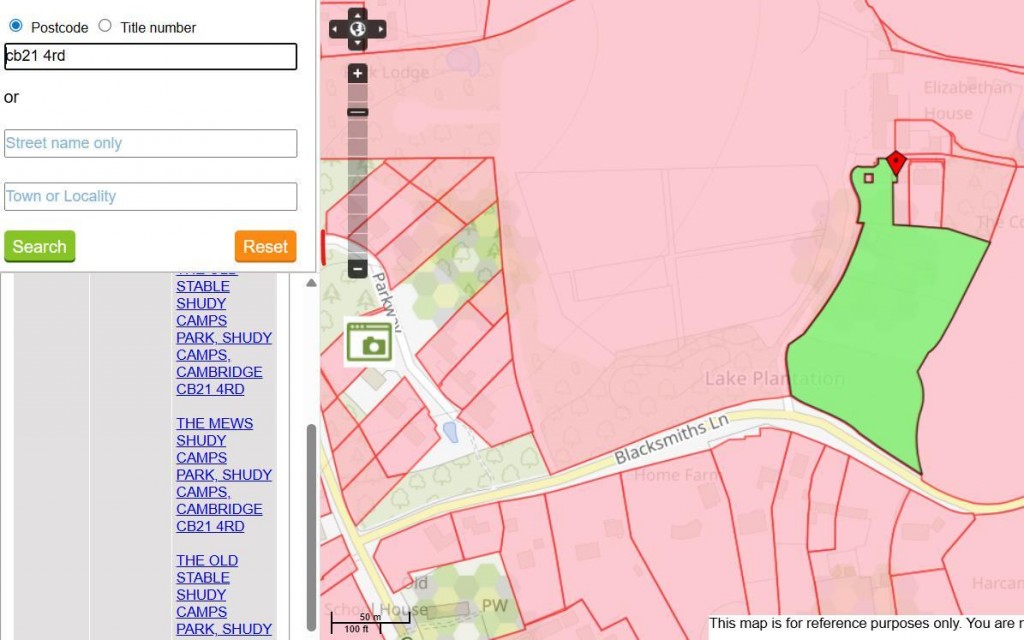Click the globe icon to reset map extent
The image size is (1024, 640).
(356, 30)
